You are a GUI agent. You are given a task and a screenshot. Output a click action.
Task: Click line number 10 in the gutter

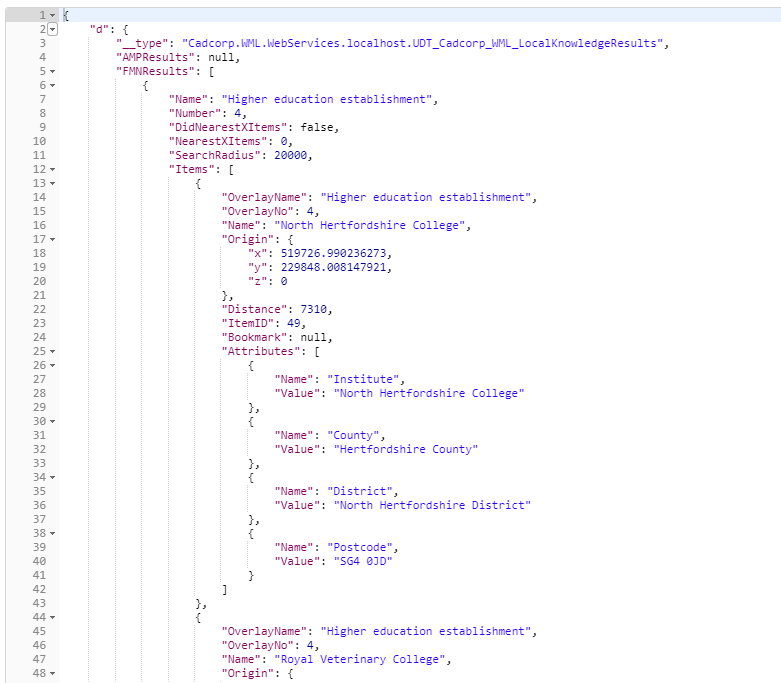pos(39,141)
